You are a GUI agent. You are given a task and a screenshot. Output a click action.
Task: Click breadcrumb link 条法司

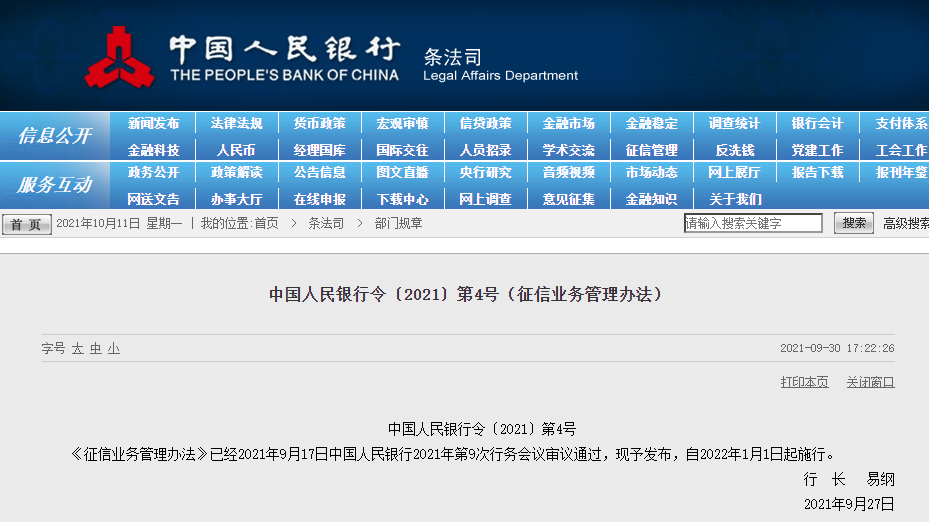pyautogui.click(x=326, y=223)
